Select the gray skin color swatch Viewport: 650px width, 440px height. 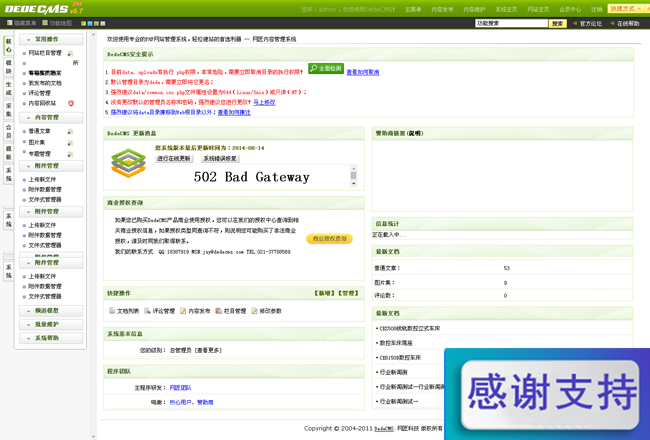103,24
